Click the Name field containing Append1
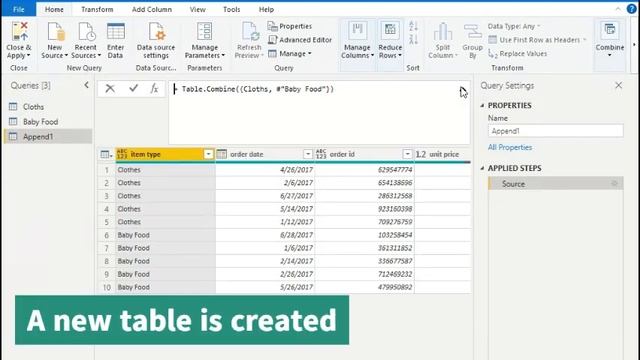 [556, 131]
